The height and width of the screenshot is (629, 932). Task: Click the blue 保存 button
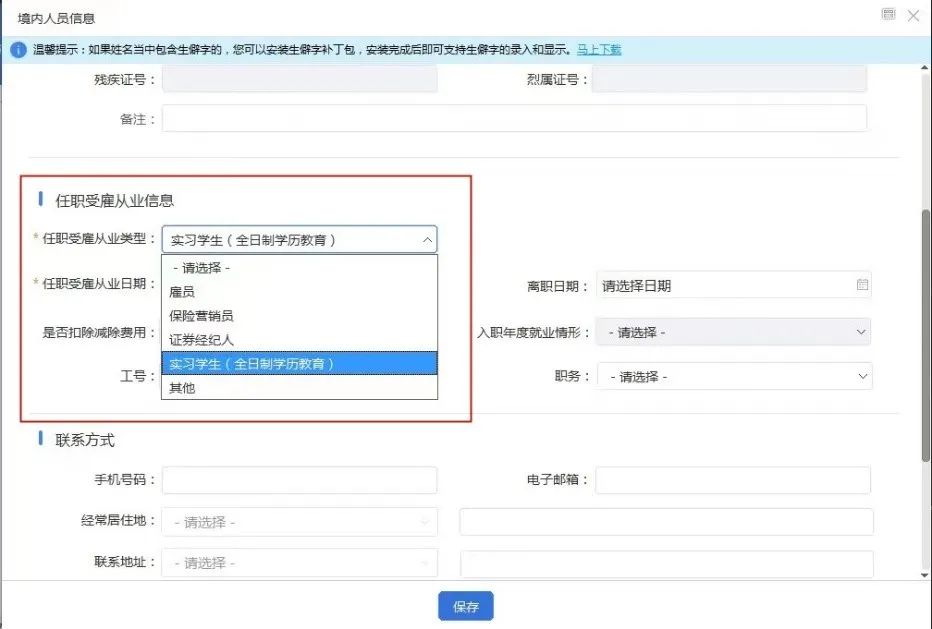466,606
